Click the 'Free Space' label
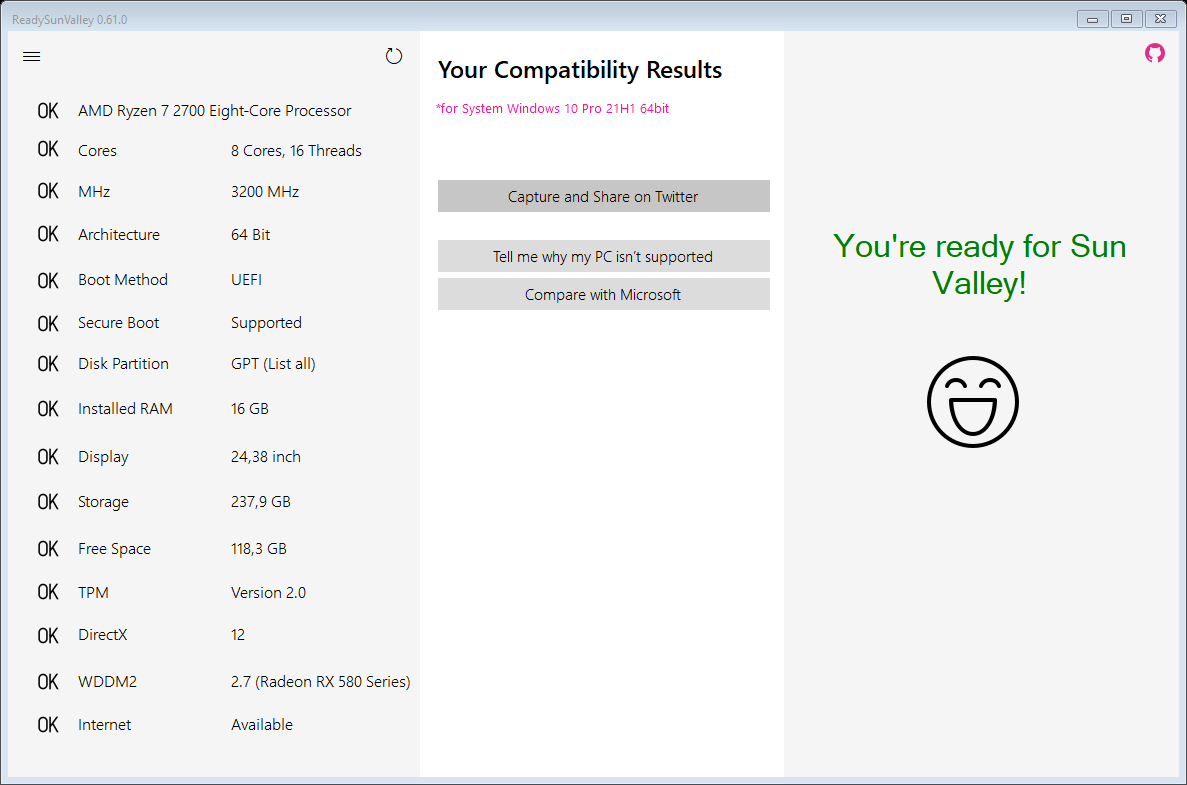 [x=114, y=549]
